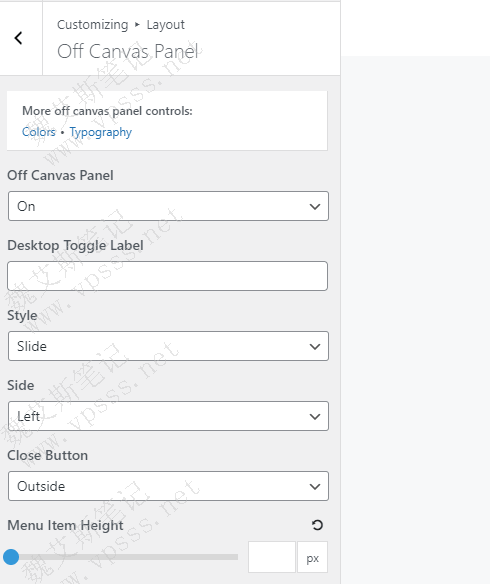Click into the Desktop Toggle Label text field
The image size is (490, 584).
click(x=168, y=276)
